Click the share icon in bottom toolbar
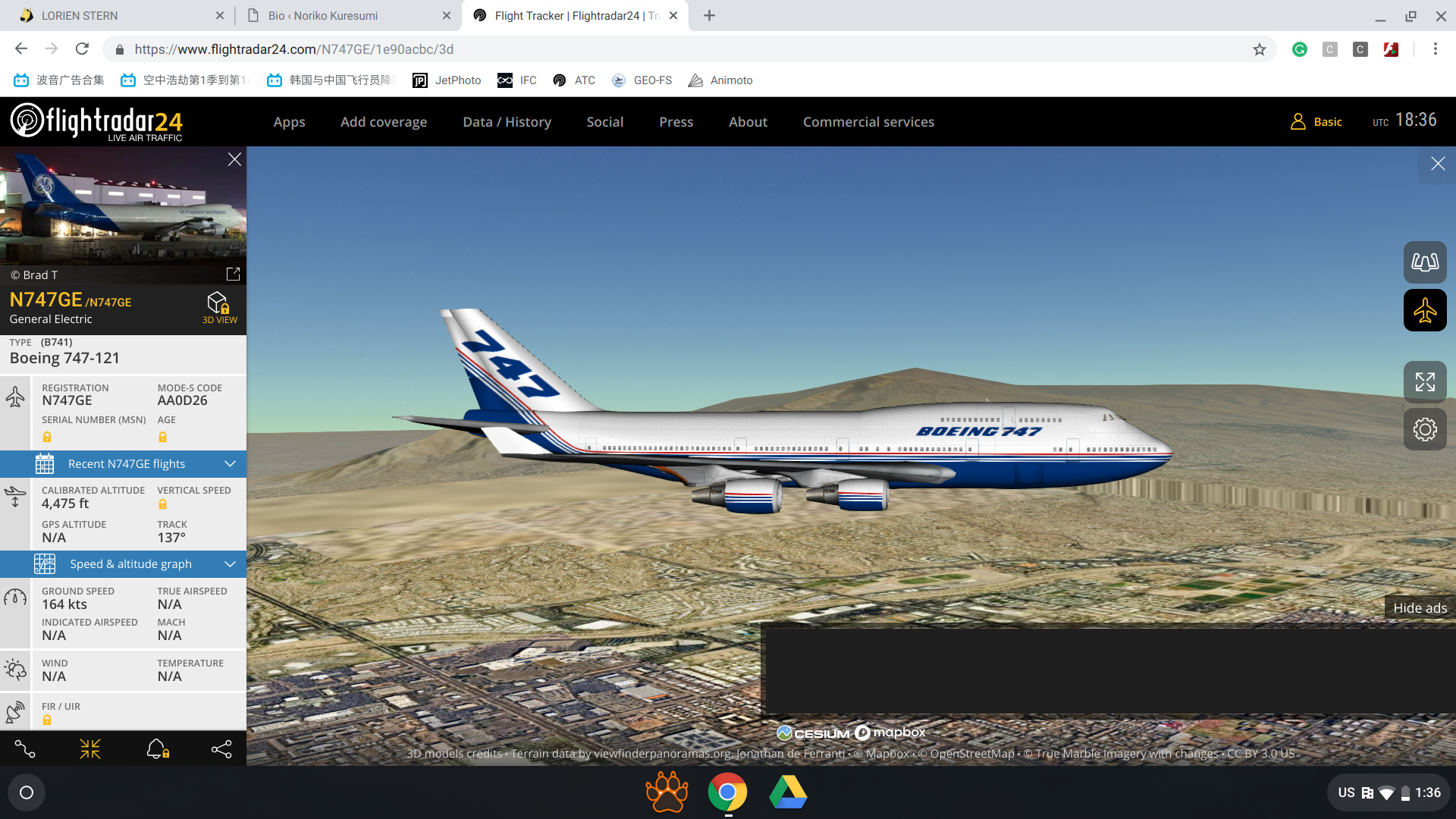 pos(221,749)
